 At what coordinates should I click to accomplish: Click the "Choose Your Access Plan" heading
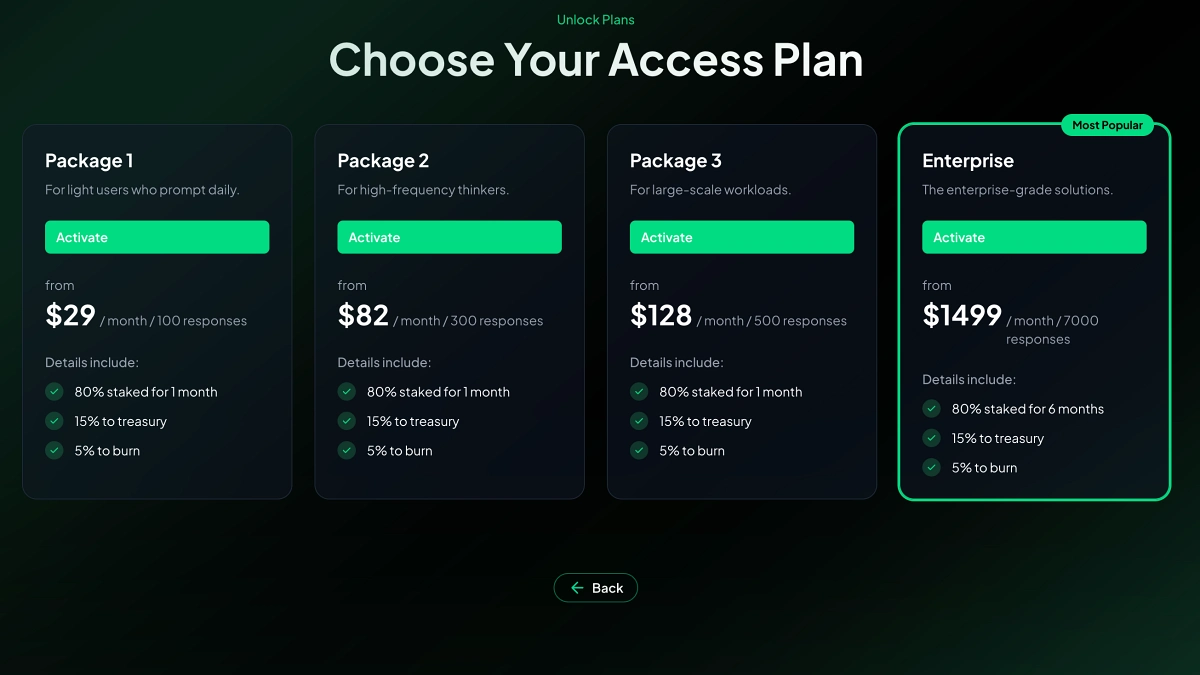point(596,61)
